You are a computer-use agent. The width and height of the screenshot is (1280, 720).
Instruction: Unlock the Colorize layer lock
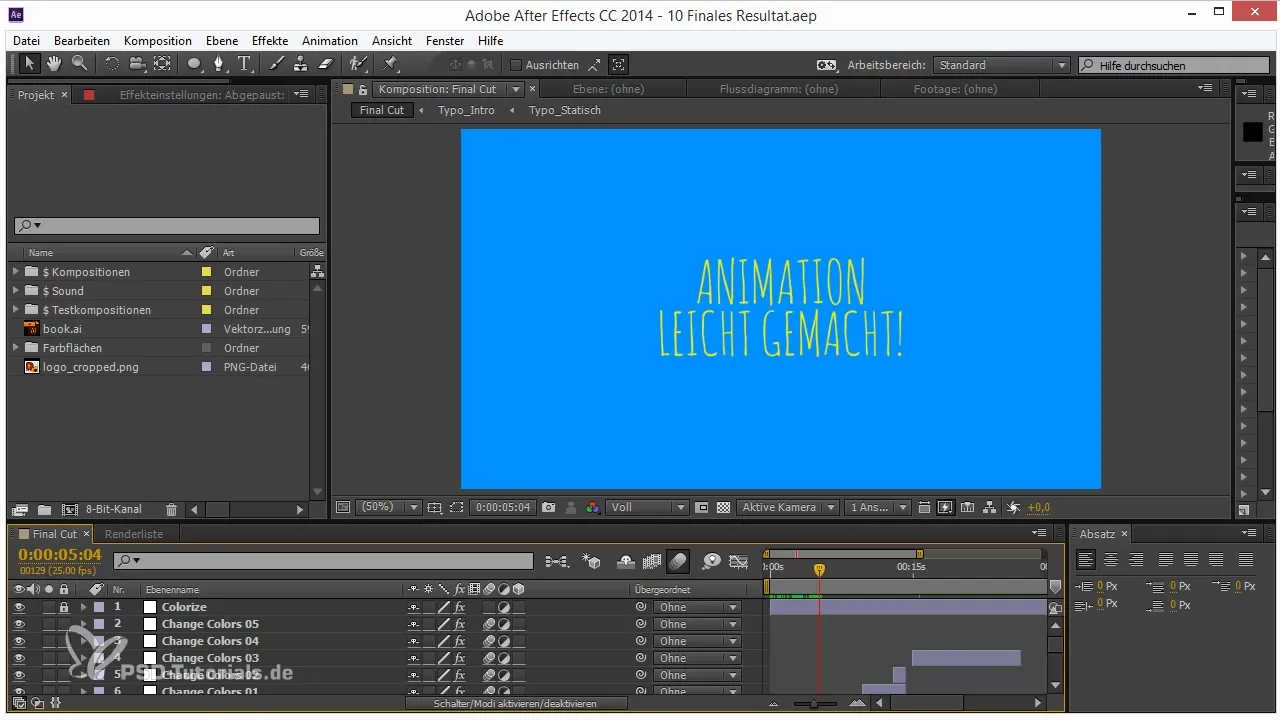click(x=64, y=607)
